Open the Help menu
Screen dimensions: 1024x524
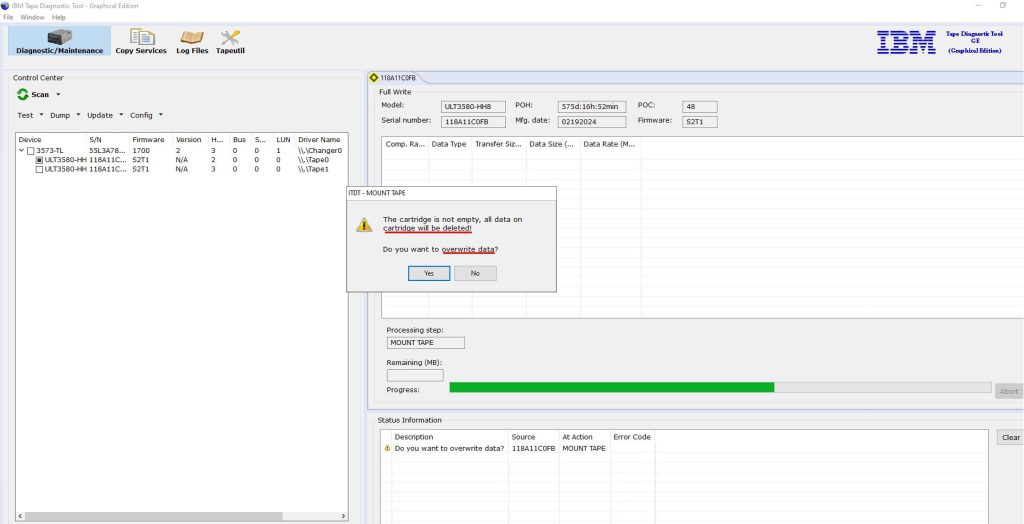59,17
